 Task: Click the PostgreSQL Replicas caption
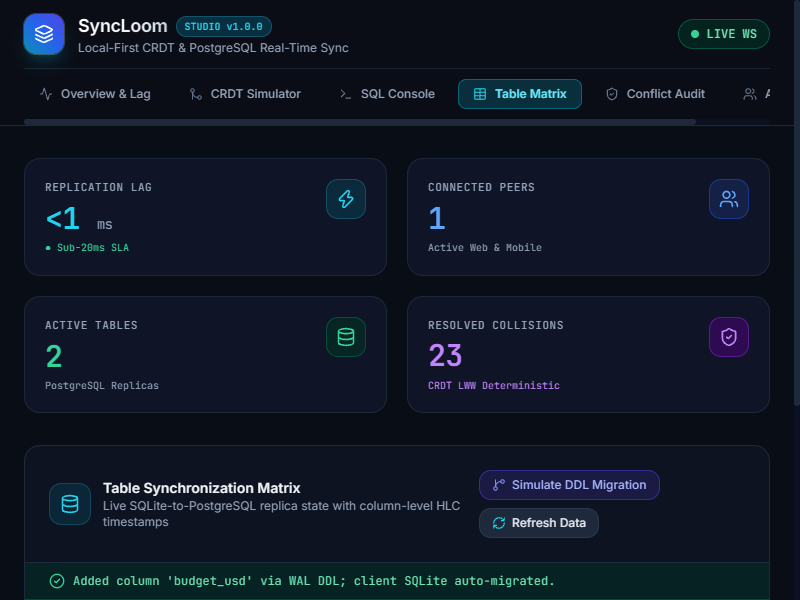102,386
